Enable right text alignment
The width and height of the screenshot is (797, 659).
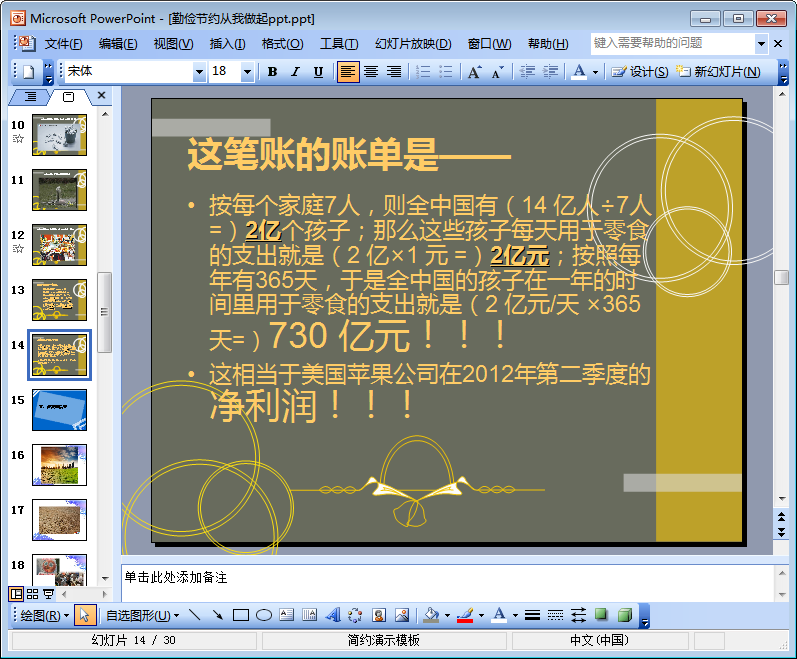click(394, 72)
